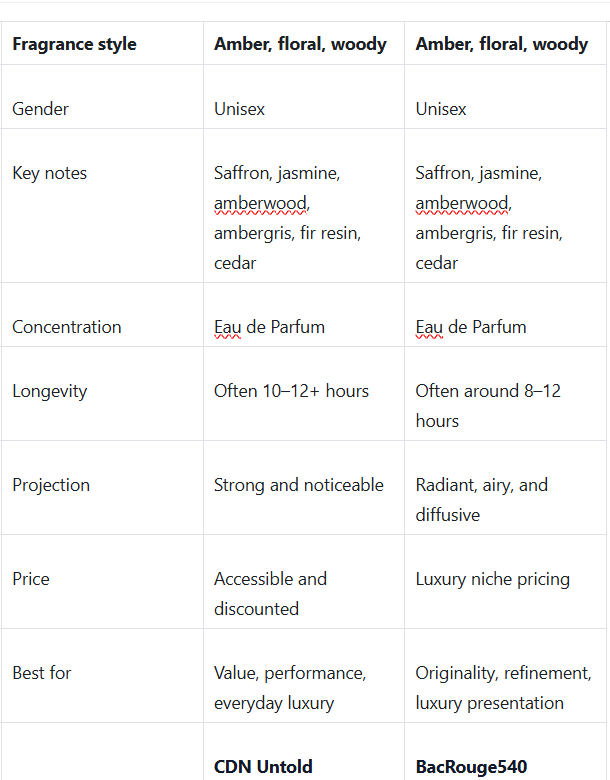Click the 'BacRouge540' bold heading
This screenshot has height=780, width=610.
pyautogui.click(x=471, y=767)
